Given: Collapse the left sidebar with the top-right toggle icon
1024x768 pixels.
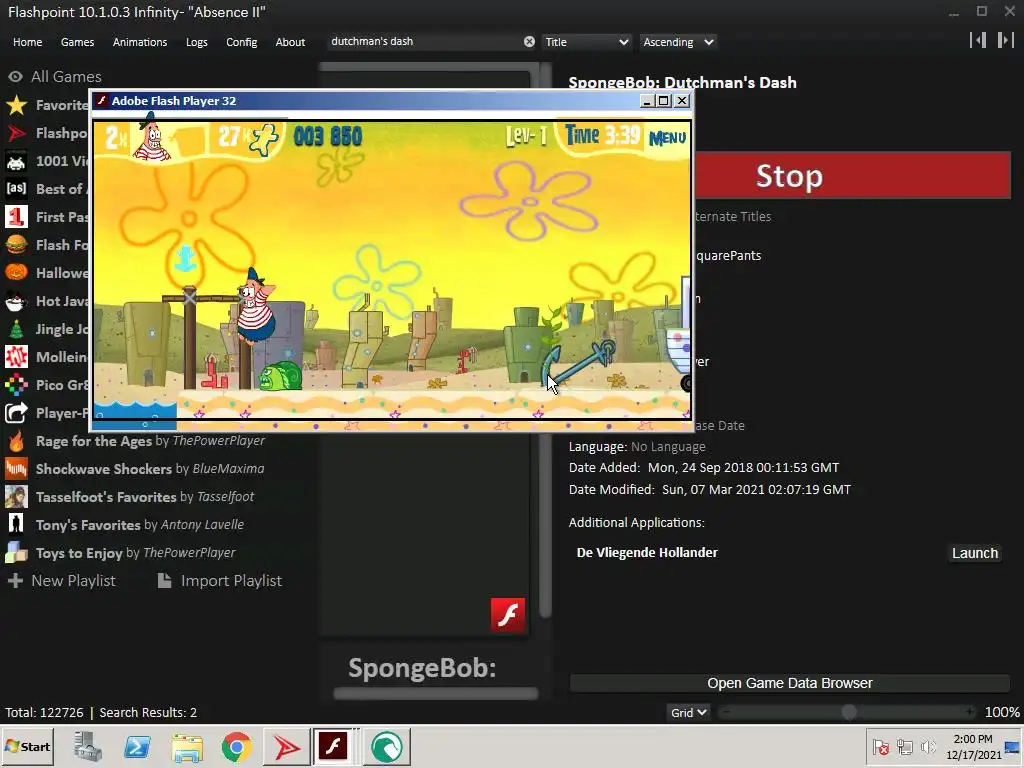Looking at the screenshot, I should pyautogui.click(x=978, y=40).
